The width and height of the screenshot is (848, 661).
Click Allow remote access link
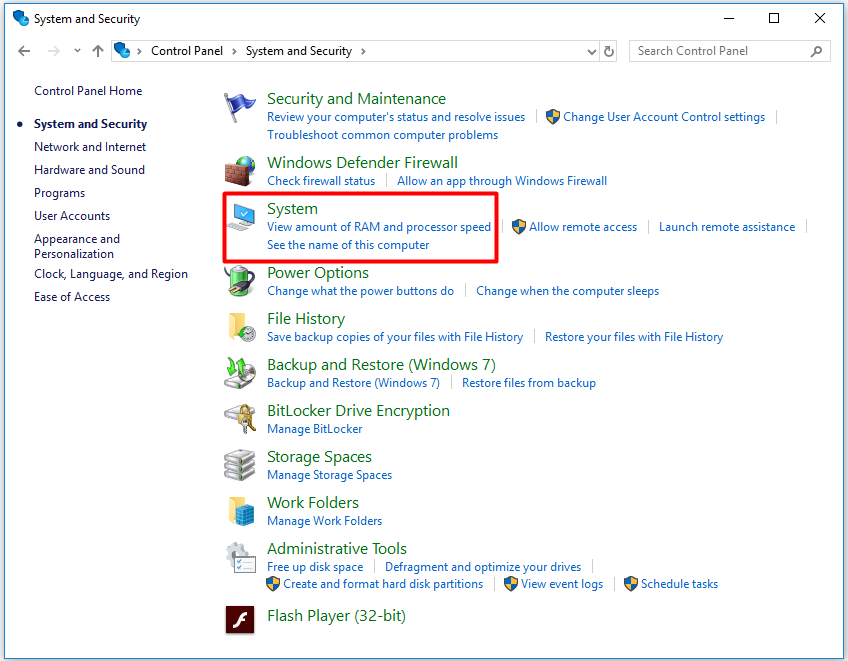click(583, 227)
